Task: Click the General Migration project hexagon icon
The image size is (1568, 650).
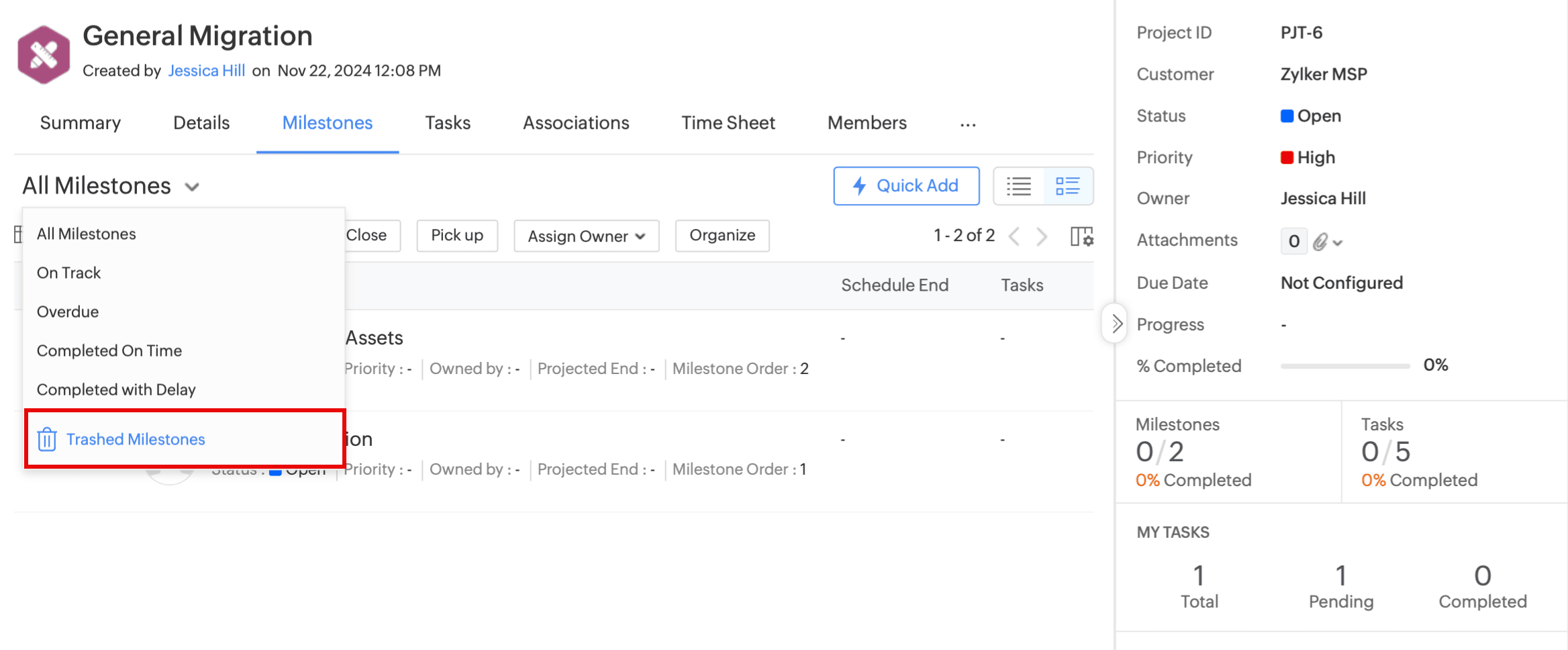Action: 44,54
